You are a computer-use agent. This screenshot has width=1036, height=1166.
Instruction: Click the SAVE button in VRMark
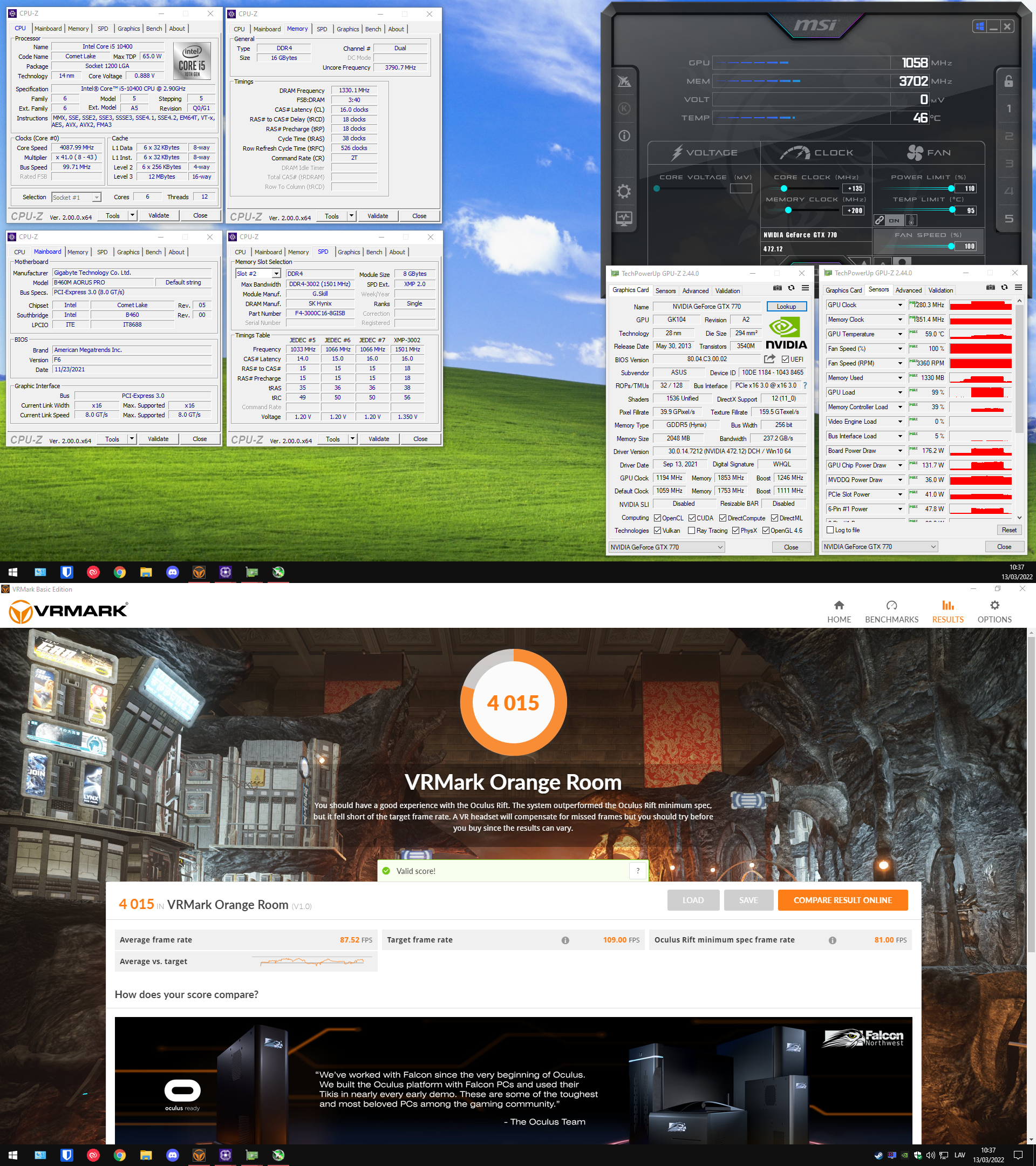coord(748,900)
